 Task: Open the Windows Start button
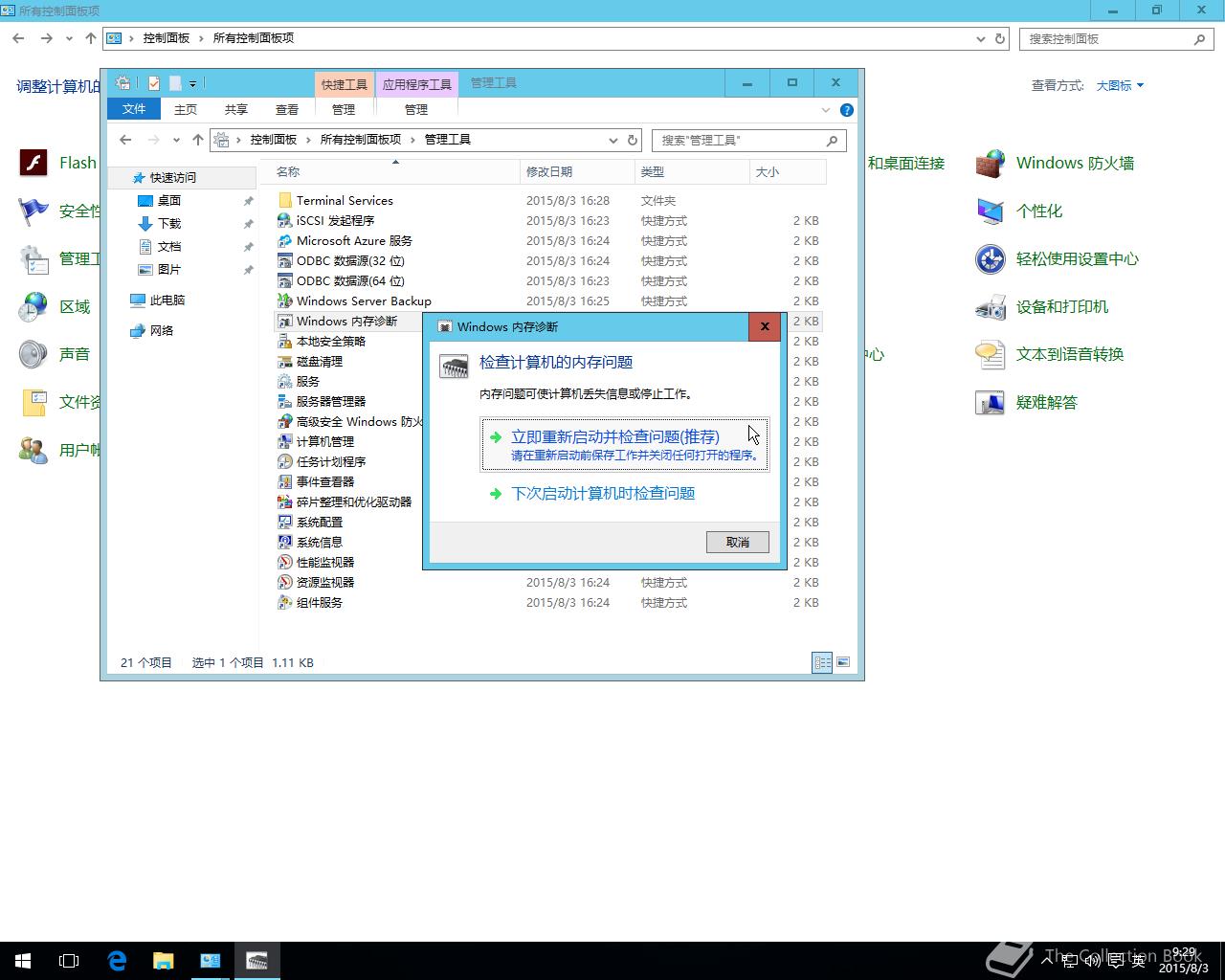[23, 961]
